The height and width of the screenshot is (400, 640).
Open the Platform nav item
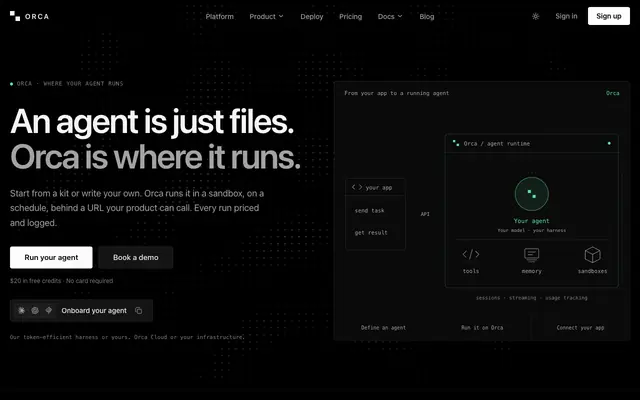point(220,16)
